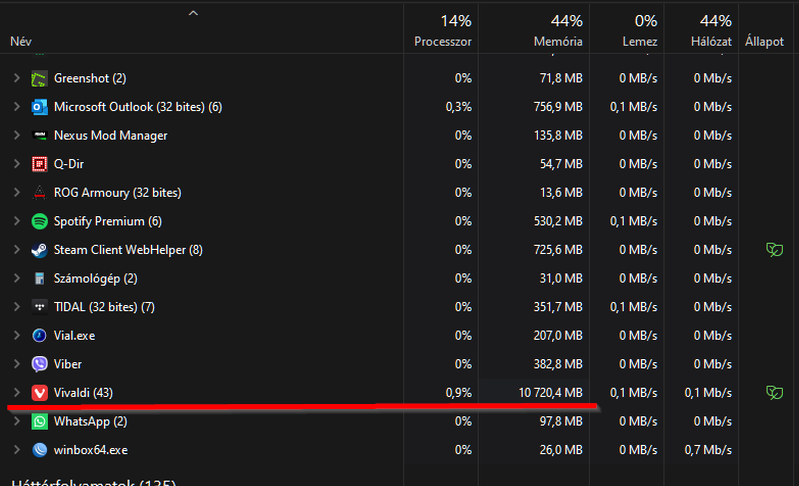
Task: Expand the Q-Dir process entry
Action: (x=17, y=164)
